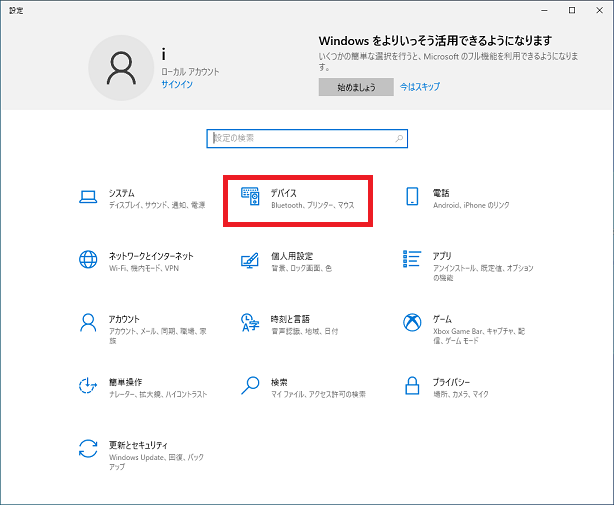The width and height of the screenshot is (614, 505).
Task: Open the 時刻と言語 clock icon
Action: [x=250, y=323]
